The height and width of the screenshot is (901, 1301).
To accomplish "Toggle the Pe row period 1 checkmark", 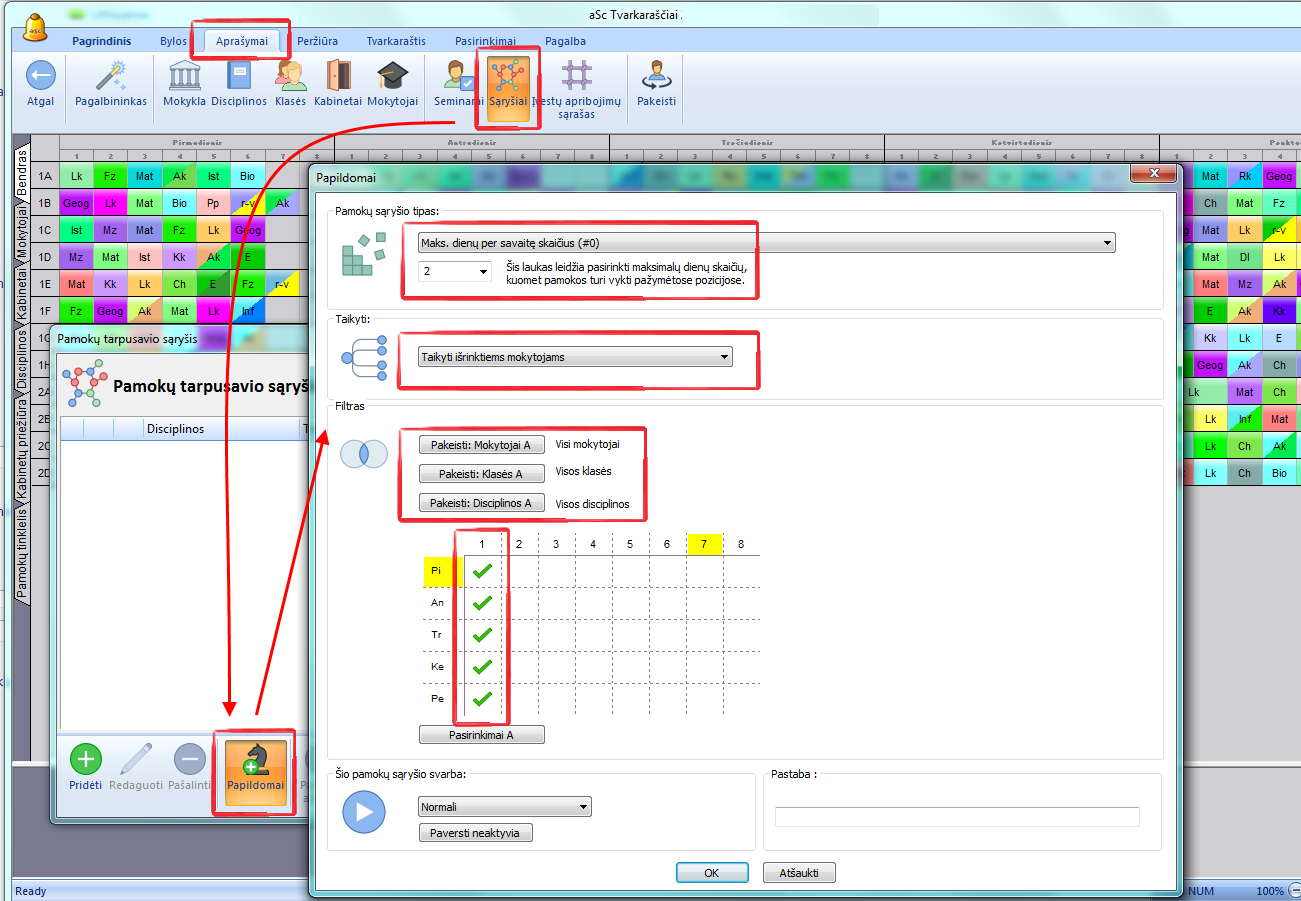I will [482, 698].
